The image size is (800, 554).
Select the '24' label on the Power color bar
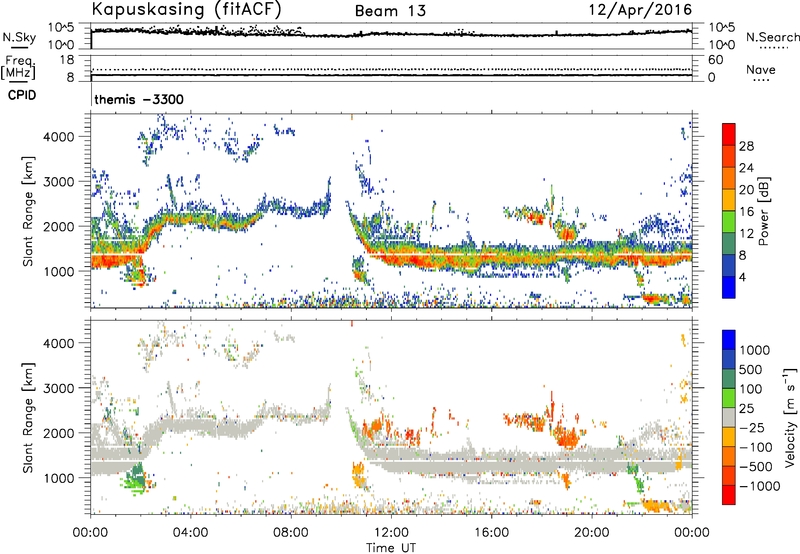(746, 168)
